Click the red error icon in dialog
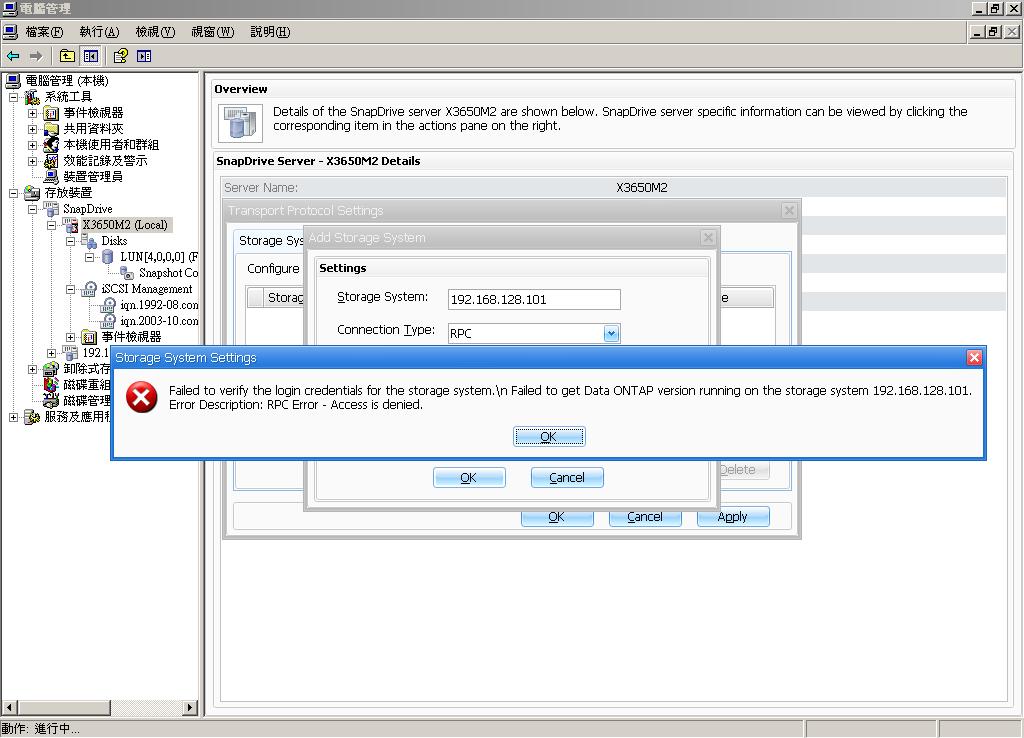 point(142,397)
